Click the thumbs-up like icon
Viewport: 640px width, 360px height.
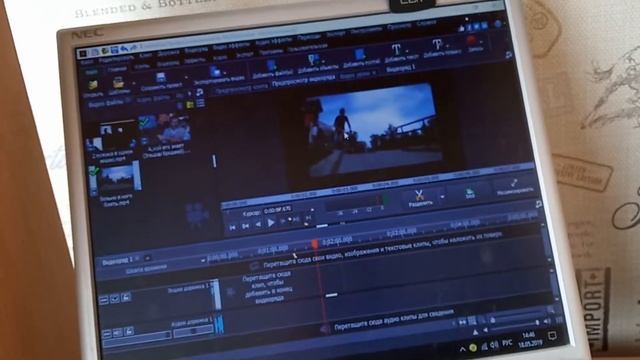[461, 29]
